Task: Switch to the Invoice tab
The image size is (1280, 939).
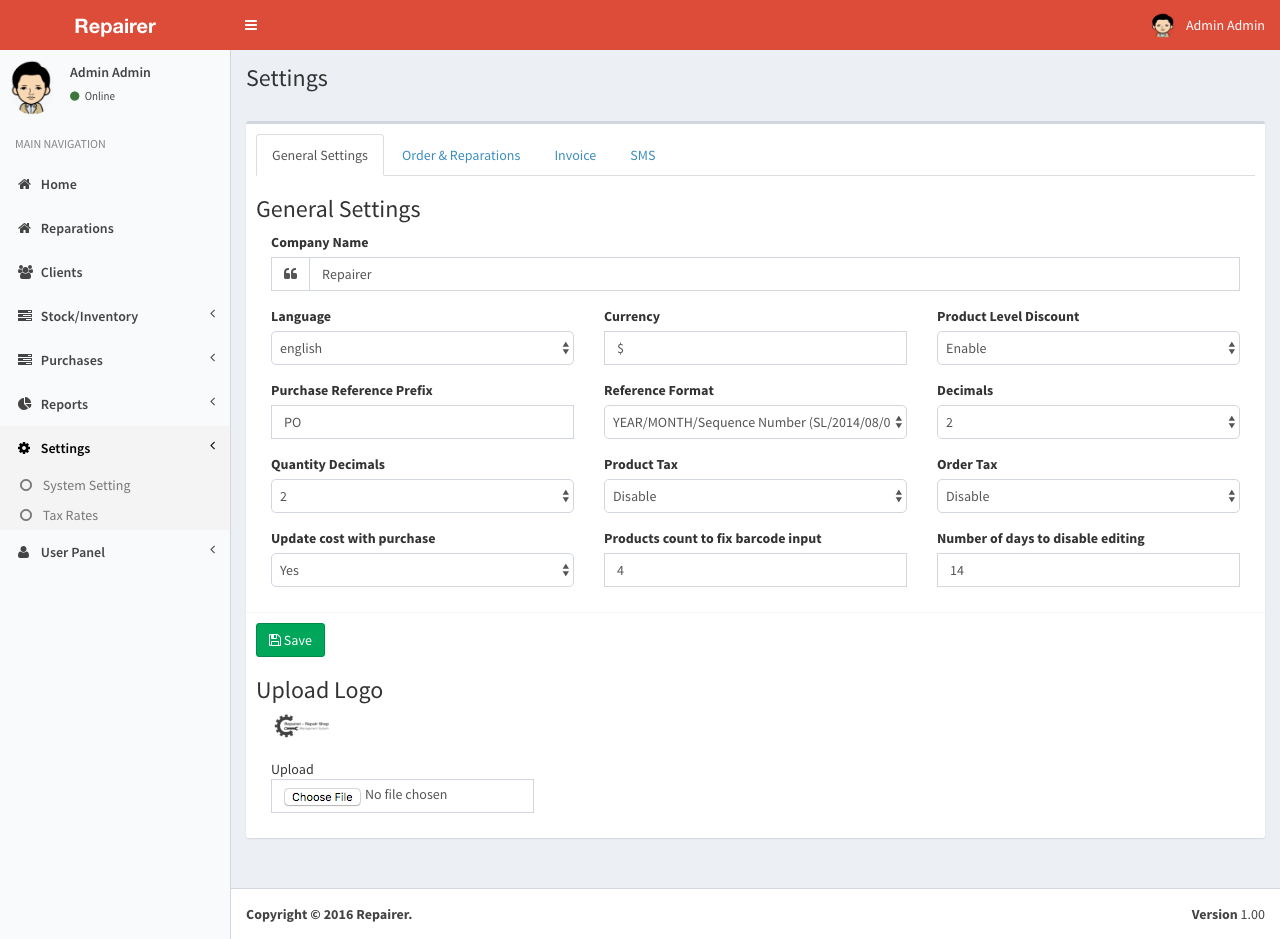Action: tap(575, 155)
